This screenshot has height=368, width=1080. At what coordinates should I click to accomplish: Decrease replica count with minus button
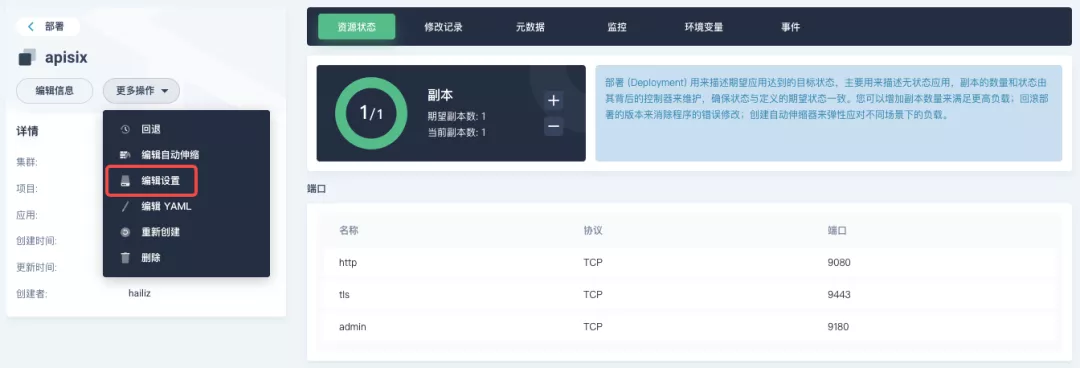point(553,126)
